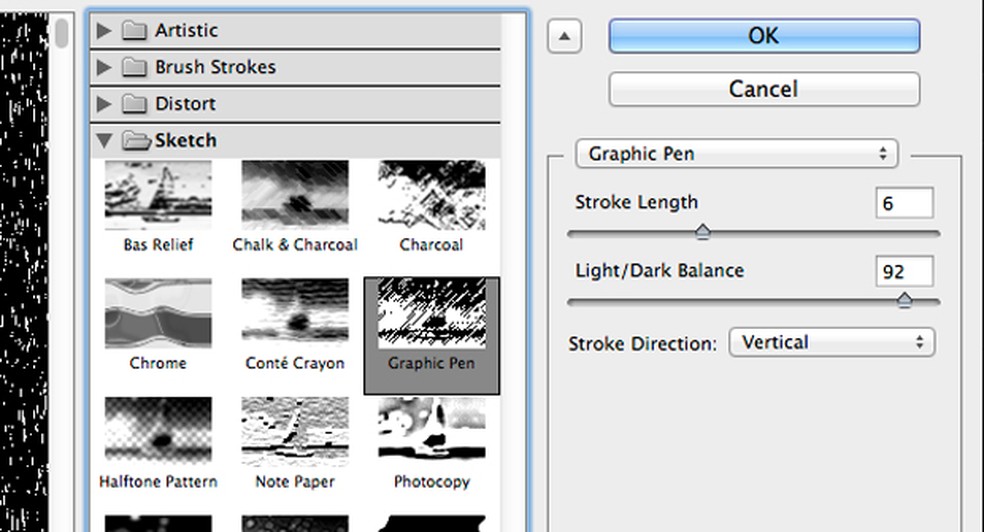Collapse the Sketch filter folder
Screen dimensions: 984x532
point(104,141)
